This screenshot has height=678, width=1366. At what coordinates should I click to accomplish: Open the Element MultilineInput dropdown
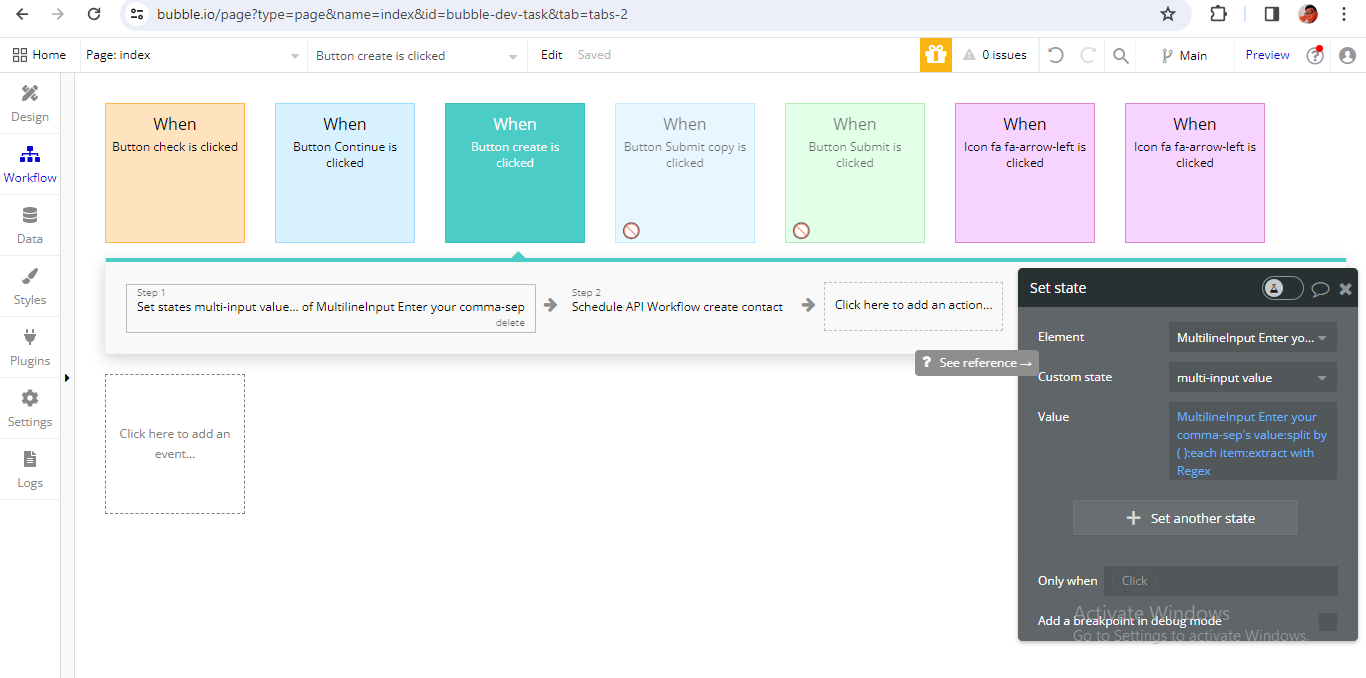coord(1253,338)
